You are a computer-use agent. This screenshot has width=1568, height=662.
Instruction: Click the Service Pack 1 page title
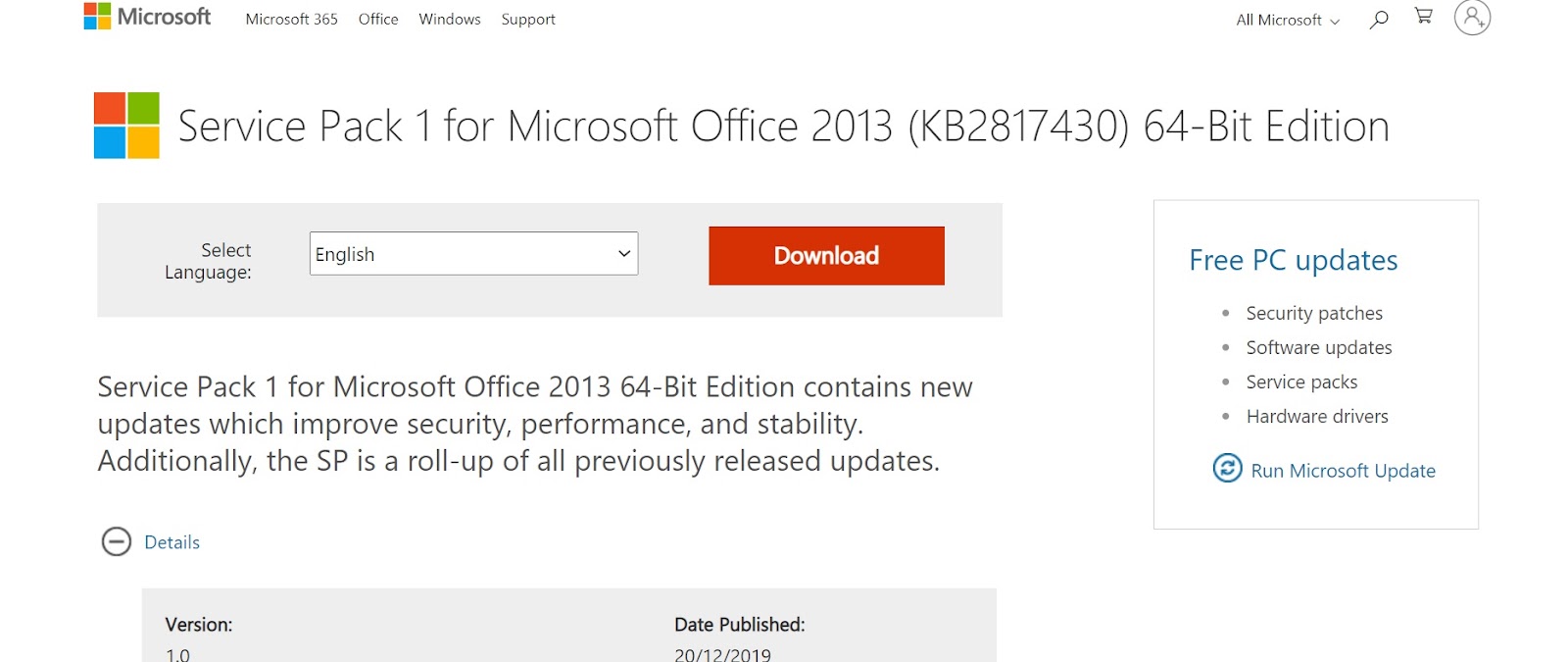pos(783,127)
